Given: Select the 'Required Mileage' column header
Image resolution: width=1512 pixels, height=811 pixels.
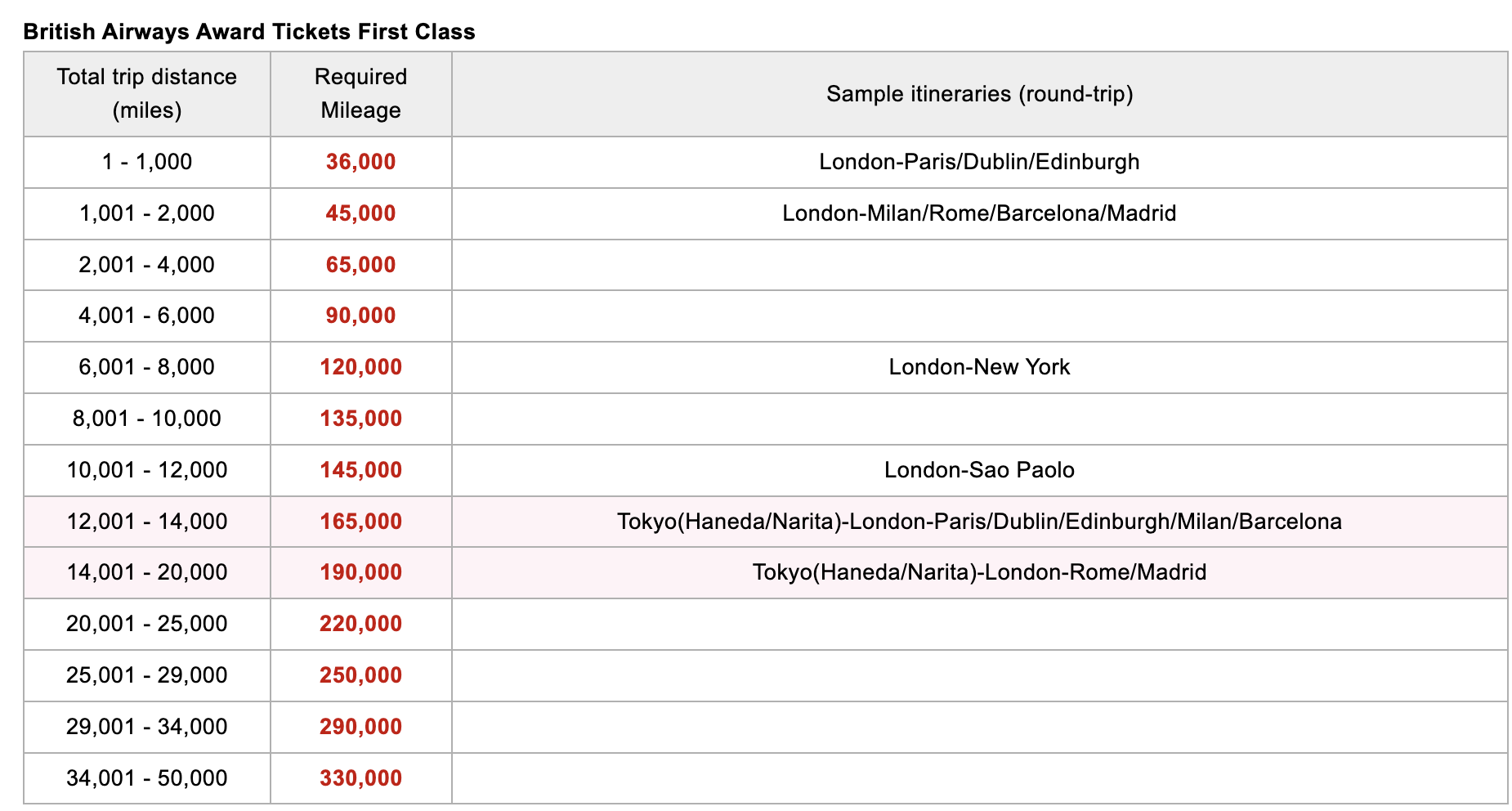Looking at the screenshot, I should click(x=361, y=94).
